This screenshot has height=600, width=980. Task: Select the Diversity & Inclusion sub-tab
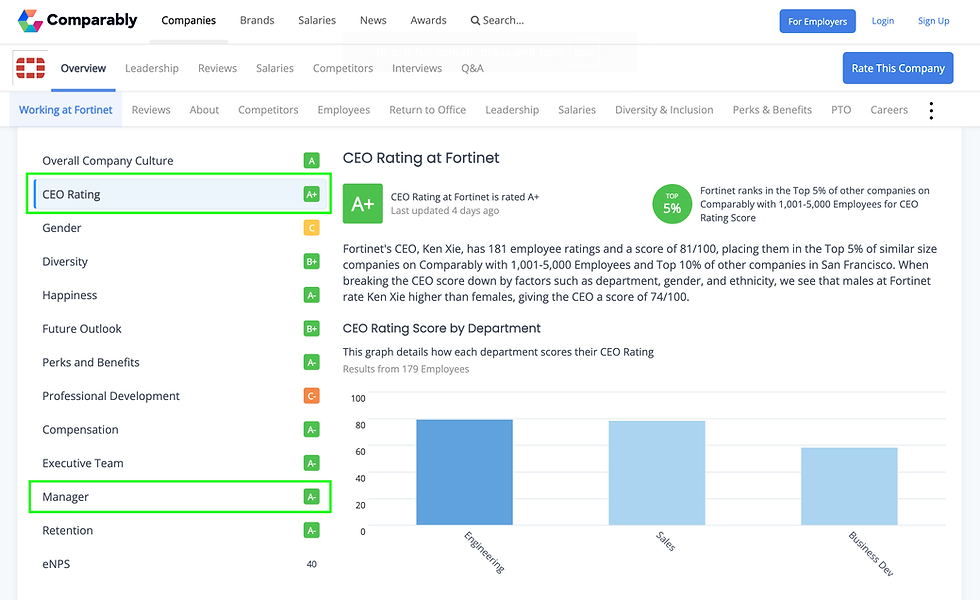664,110
